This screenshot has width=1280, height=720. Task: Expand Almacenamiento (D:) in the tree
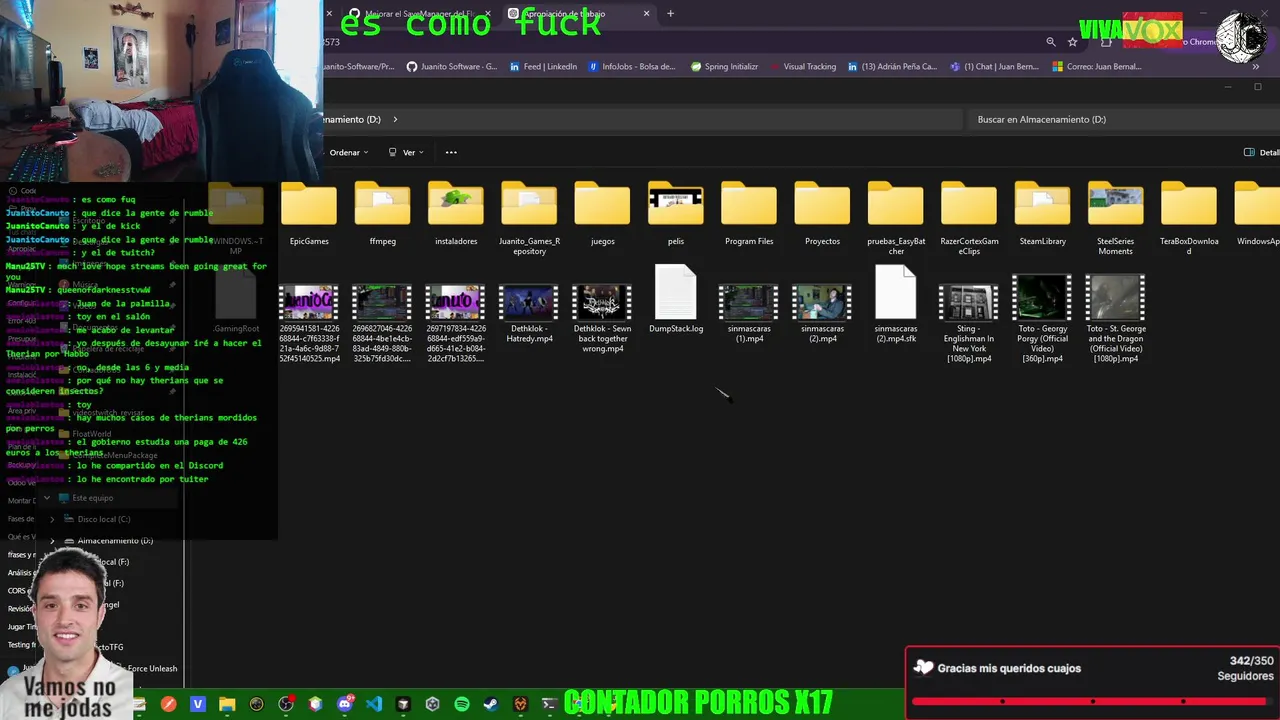53,541
